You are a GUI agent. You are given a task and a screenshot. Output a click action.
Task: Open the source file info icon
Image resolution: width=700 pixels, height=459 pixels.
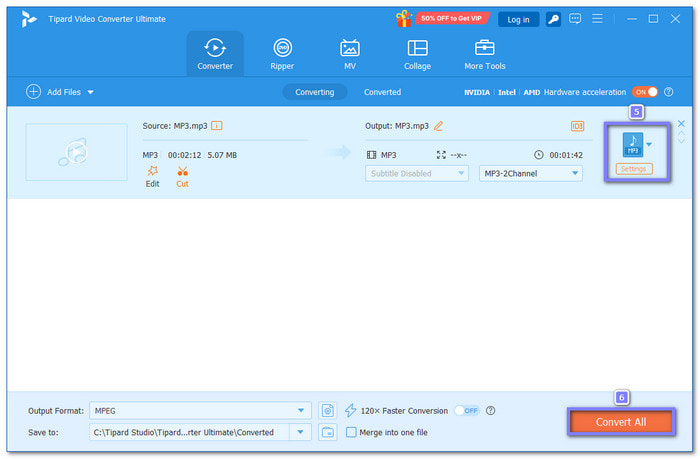[x=216, y=126]
